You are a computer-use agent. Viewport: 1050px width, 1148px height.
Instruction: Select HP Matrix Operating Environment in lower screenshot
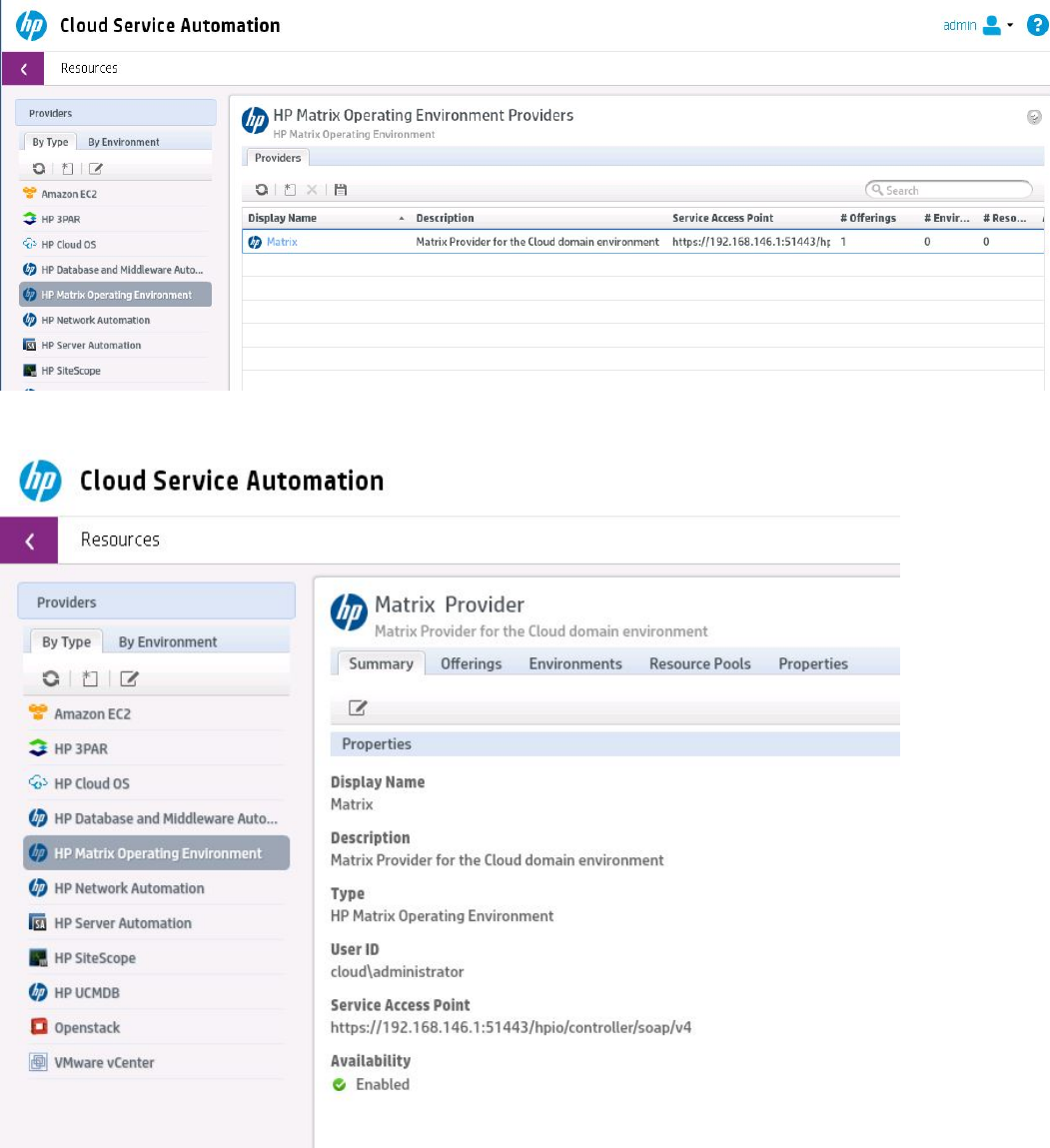156,853
